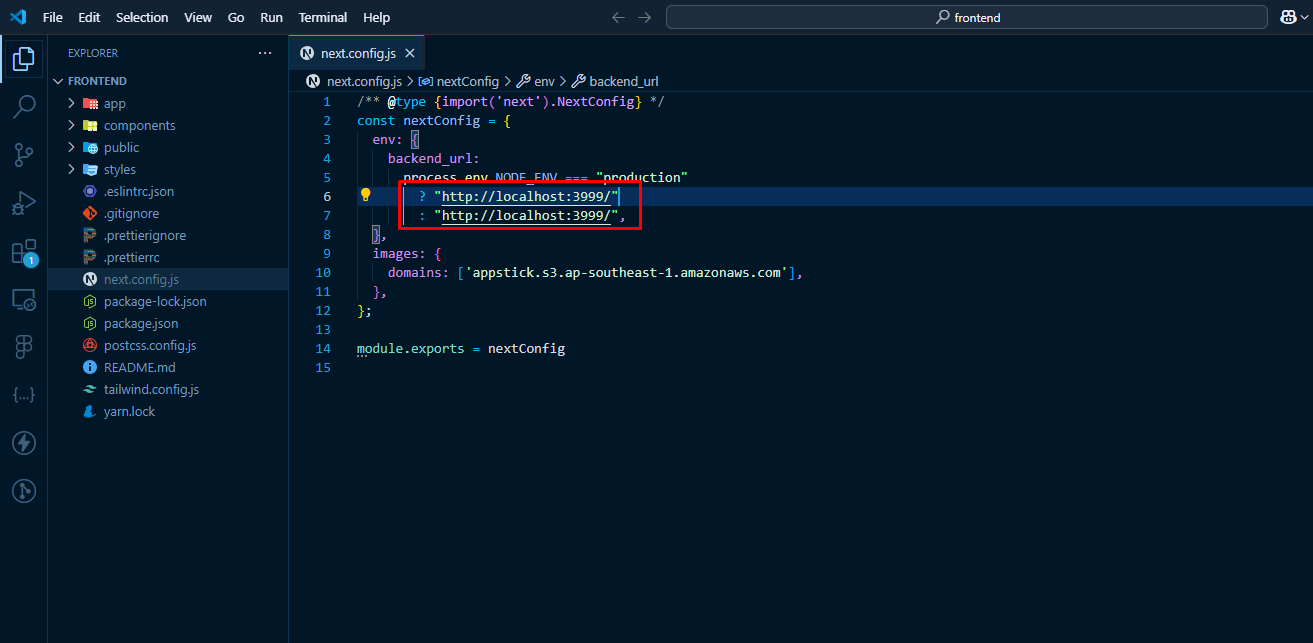Open Explorer views and more actions ellipsis
Image resolution: width=1313 pixels, height=643 pixels.
click(x=264, y=53)
